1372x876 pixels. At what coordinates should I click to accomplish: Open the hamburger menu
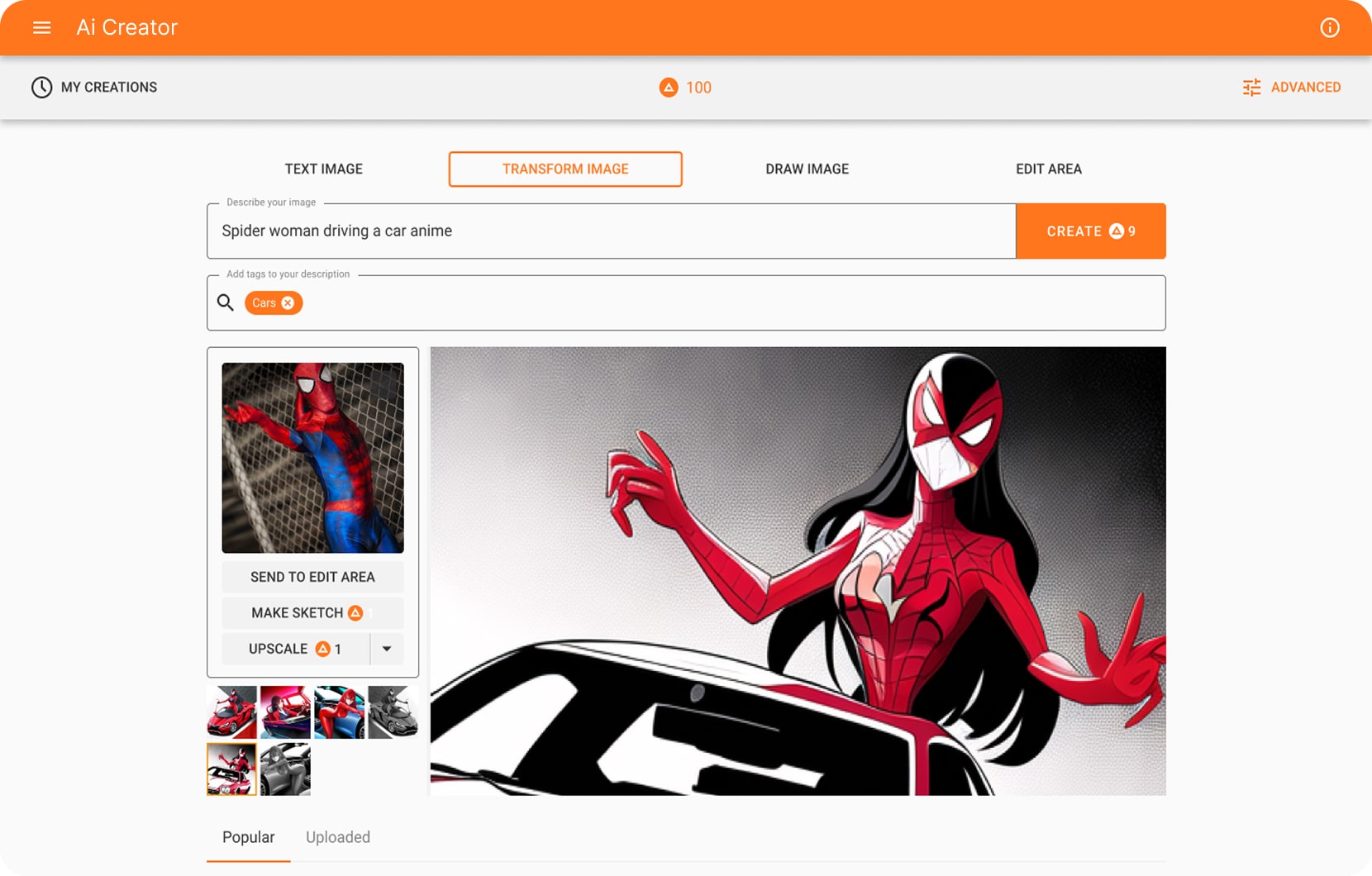click(x=41, y=28)
